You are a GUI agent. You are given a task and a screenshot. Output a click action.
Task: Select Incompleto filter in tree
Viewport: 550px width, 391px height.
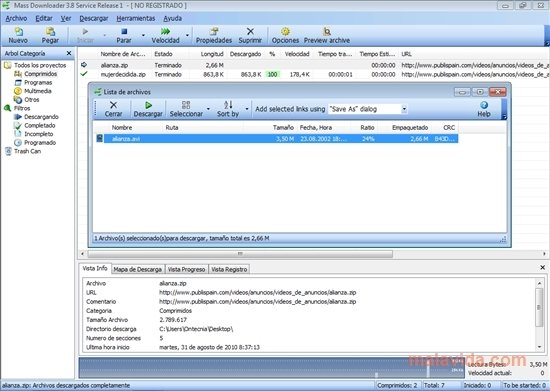39,134
